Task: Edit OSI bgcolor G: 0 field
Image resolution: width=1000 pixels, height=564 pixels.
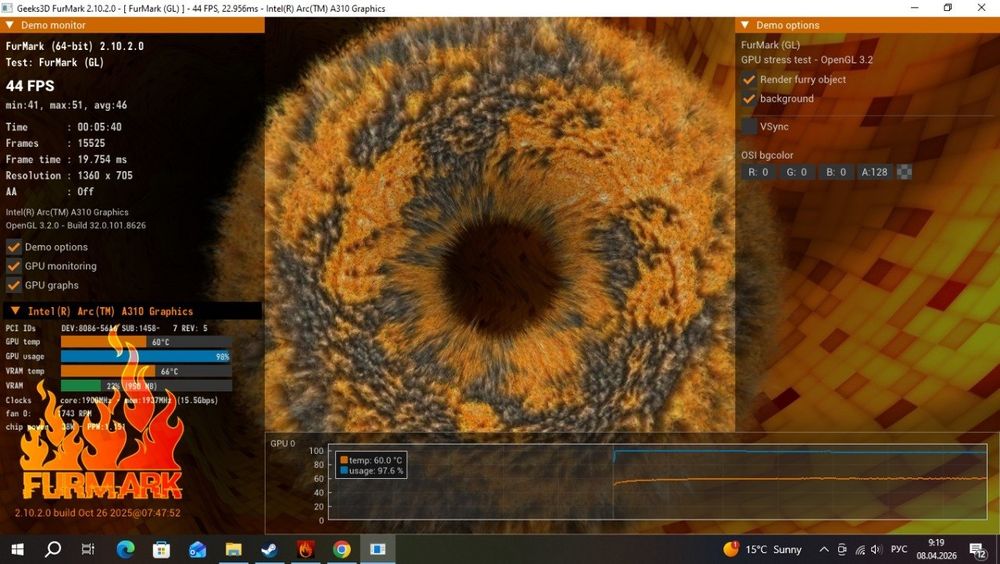Action: click(797, 172)
